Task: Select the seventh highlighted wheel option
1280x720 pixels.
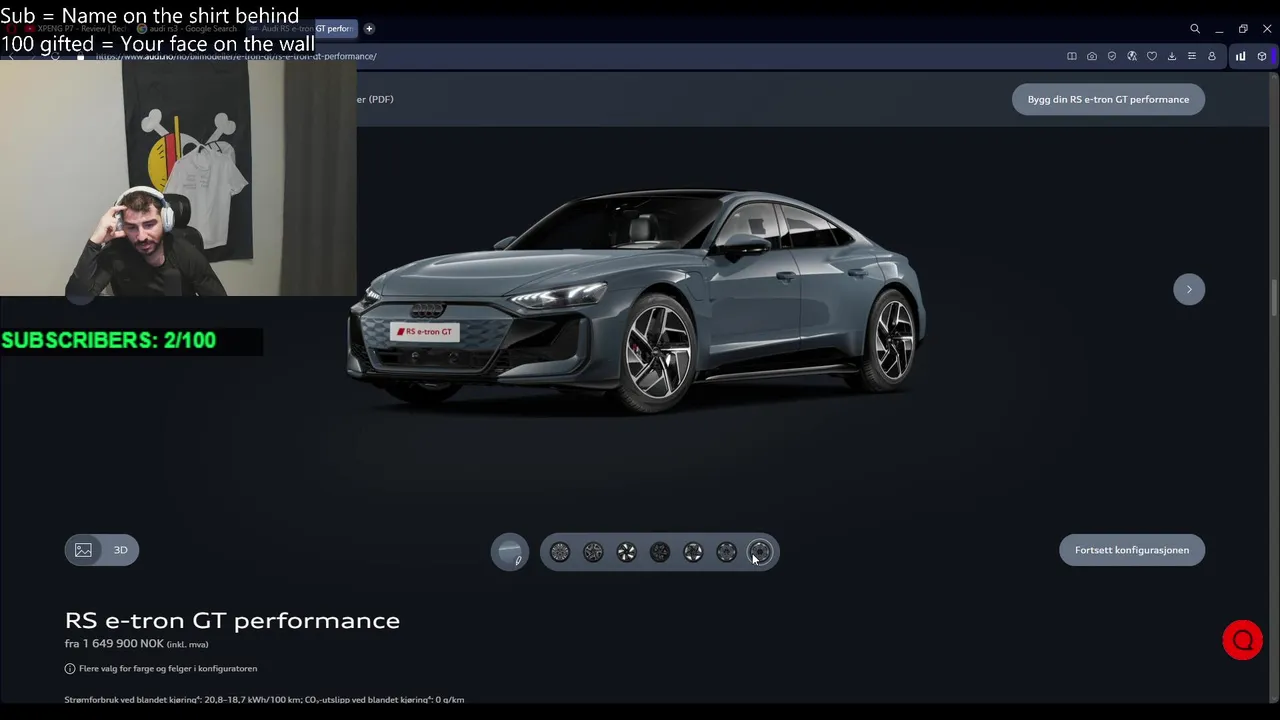Action: [x=760, y=552]
